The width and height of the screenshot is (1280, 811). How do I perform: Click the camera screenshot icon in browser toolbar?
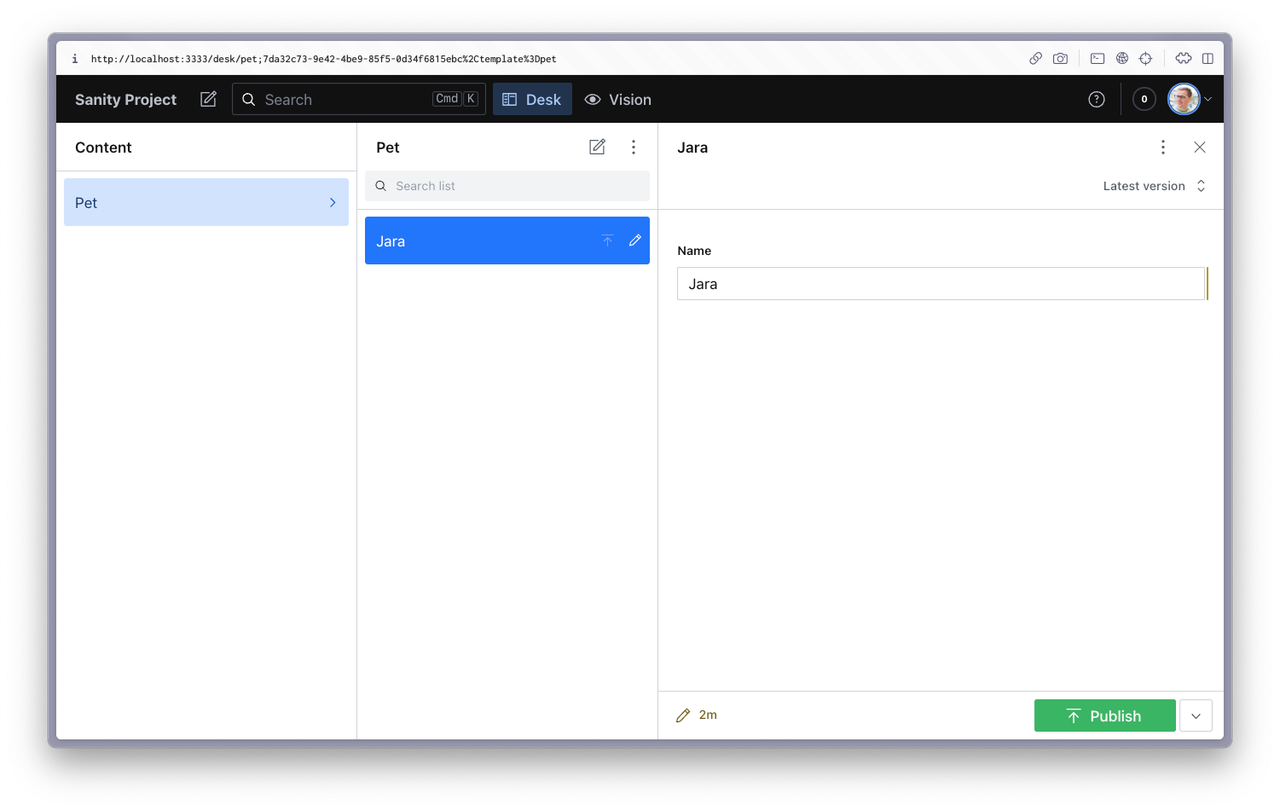pyautogui.click(x=1060, y=59)
